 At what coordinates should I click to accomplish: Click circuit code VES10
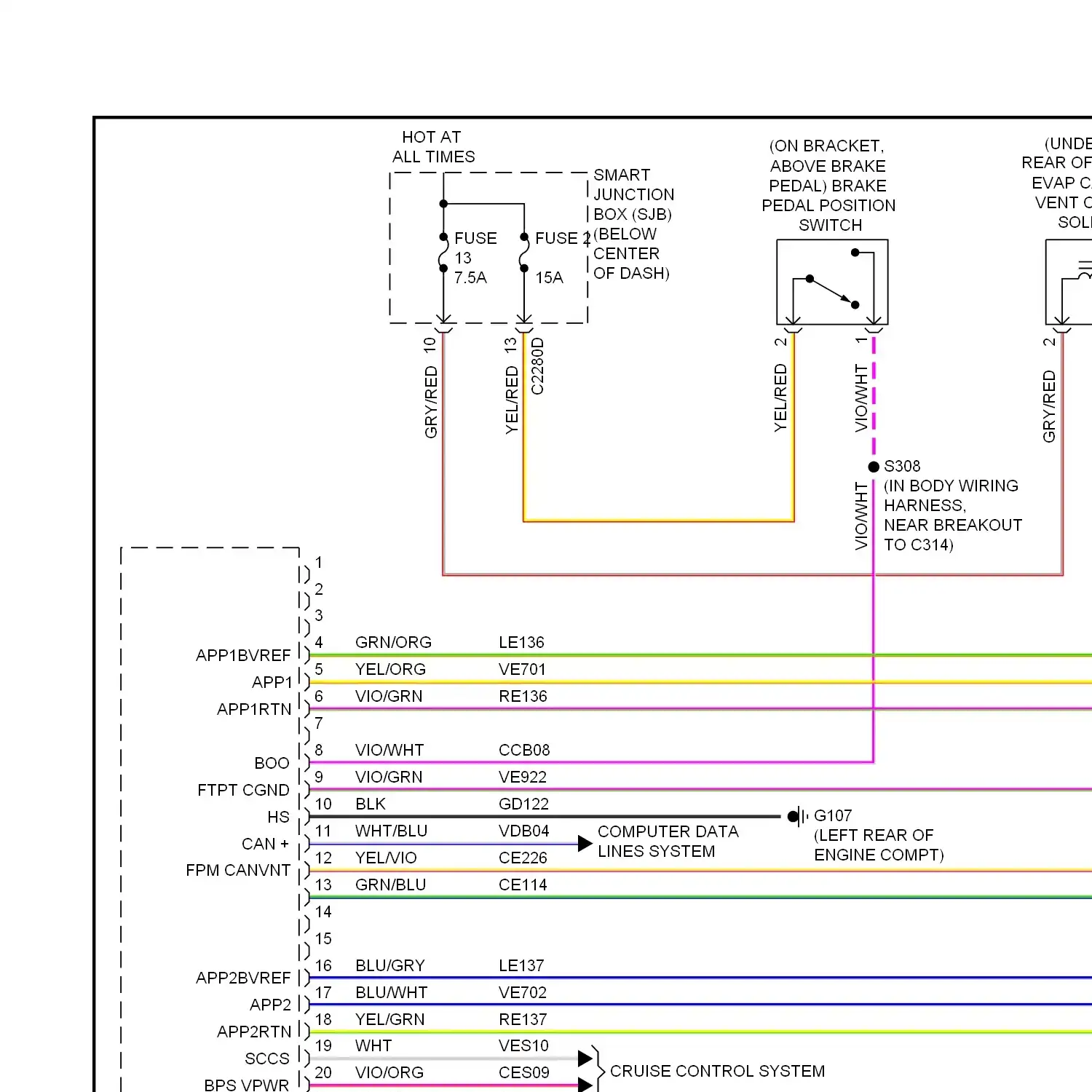click(523, 1045)
